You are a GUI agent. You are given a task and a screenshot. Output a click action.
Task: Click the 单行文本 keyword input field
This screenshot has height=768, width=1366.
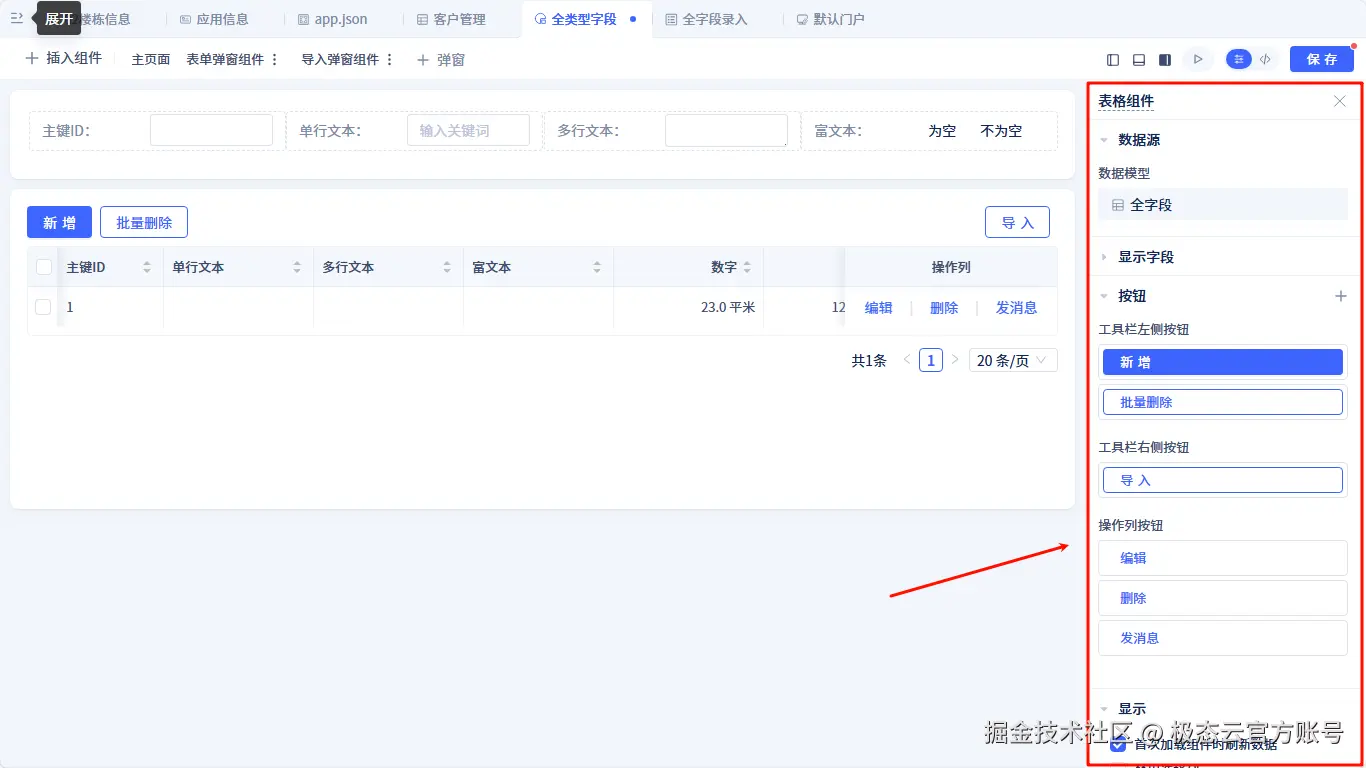click(468, 130)
